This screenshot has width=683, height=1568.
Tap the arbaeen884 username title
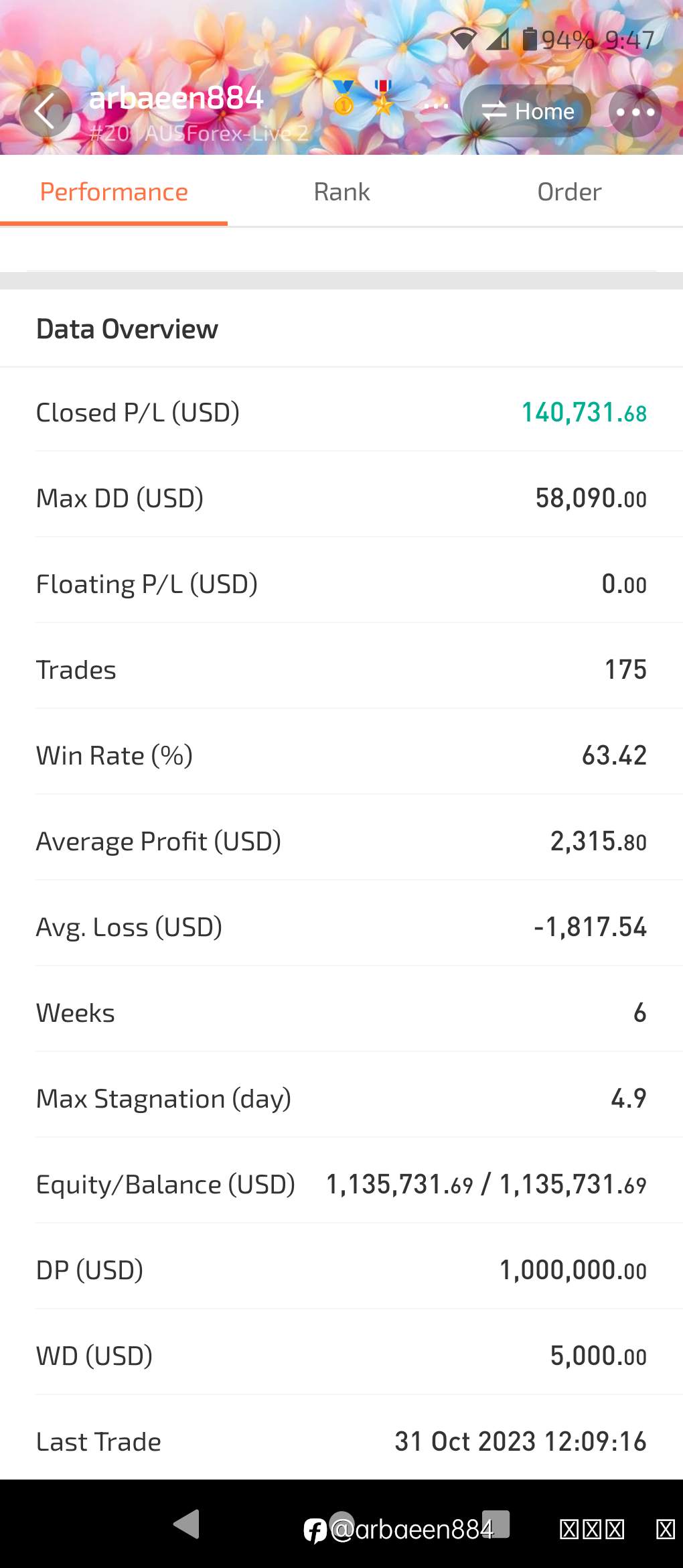click(176, 98)
